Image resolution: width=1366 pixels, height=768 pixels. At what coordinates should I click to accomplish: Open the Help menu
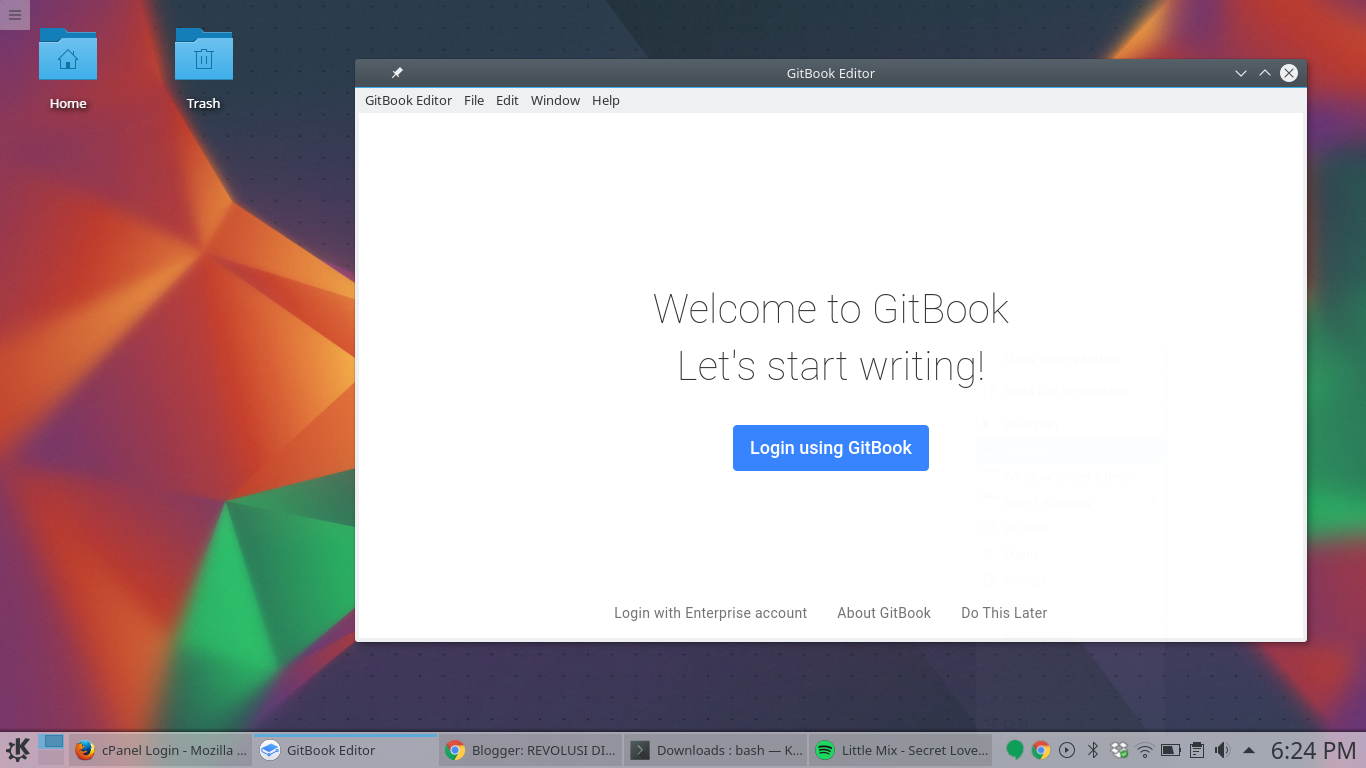tap(606, 100)
